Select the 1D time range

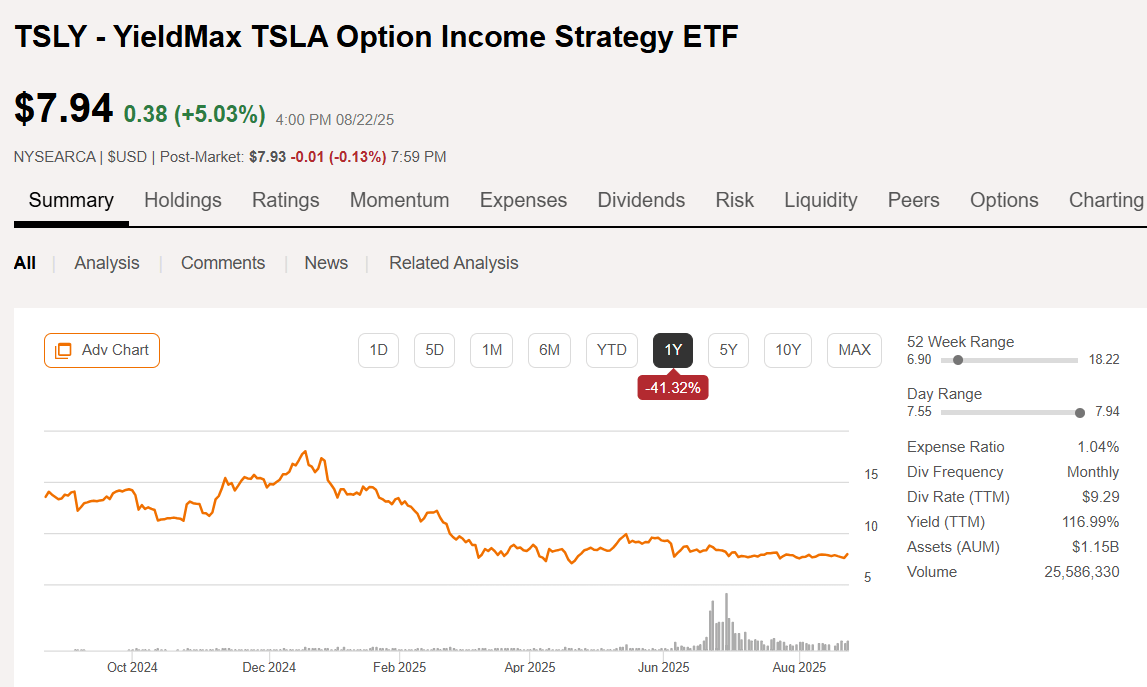pyautogui.click(x=378, y=350)
